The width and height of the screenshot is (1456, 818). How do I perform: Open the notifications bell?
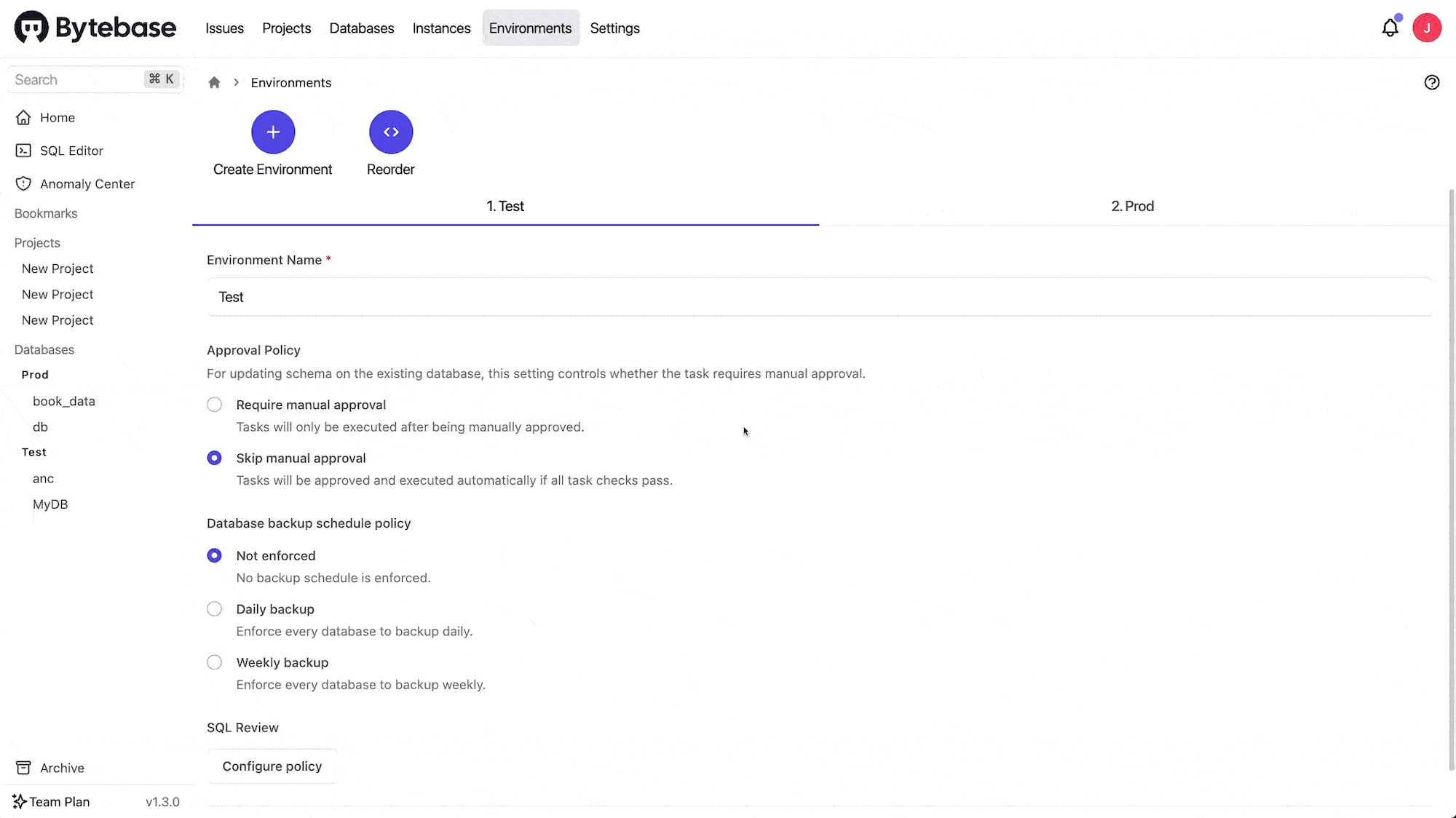tap(1390, 28)
